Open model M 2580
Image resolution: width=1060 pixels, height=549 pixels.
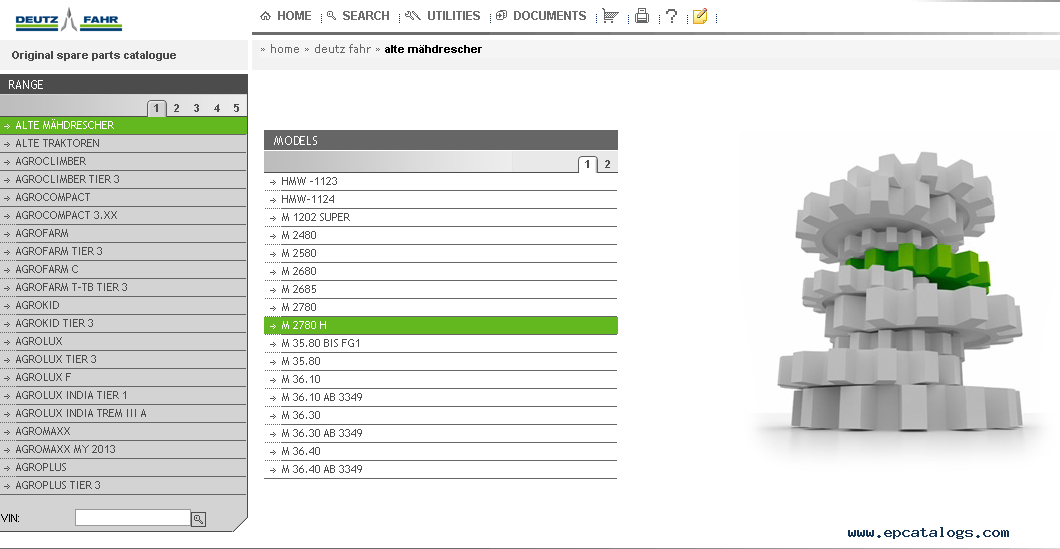pyautogui.click(x=441, y=253)
